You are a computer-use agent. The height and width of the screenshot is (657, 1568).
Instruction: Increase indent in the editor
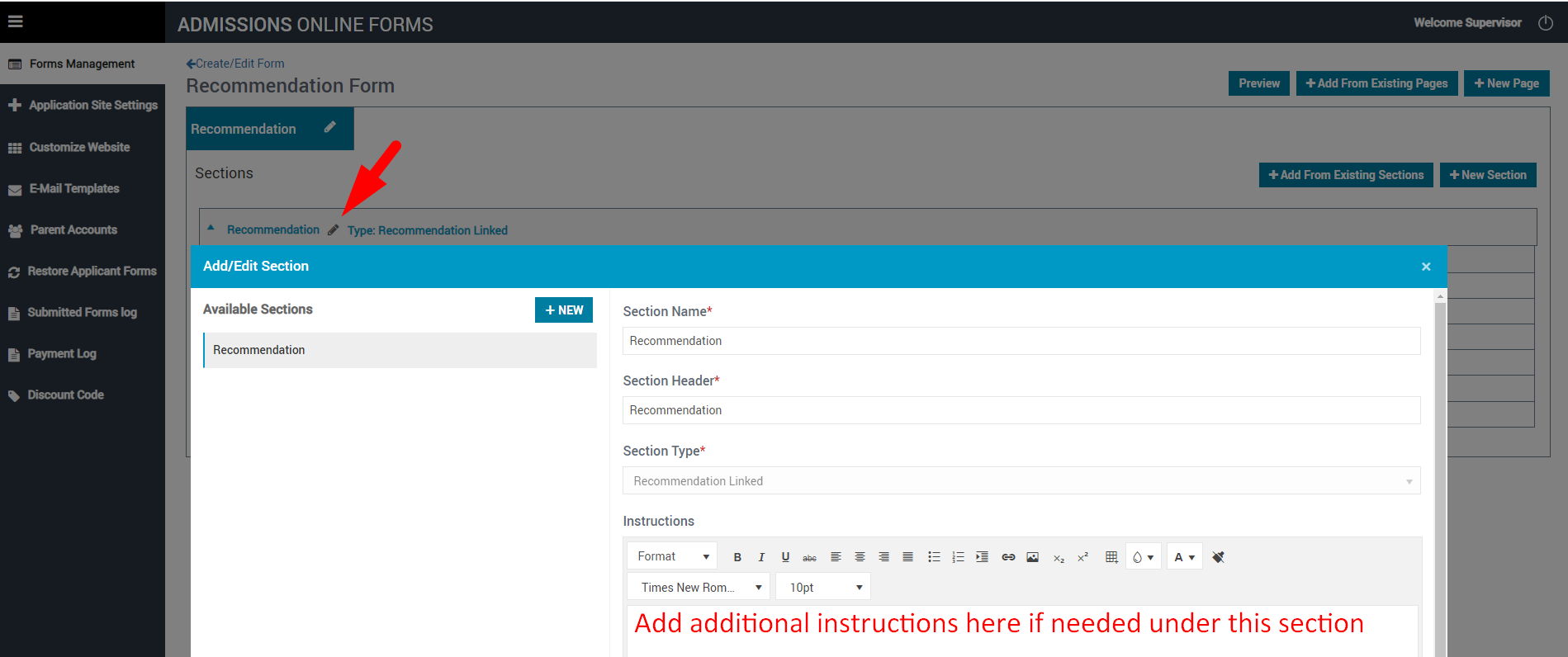click(x=982, y=557)
